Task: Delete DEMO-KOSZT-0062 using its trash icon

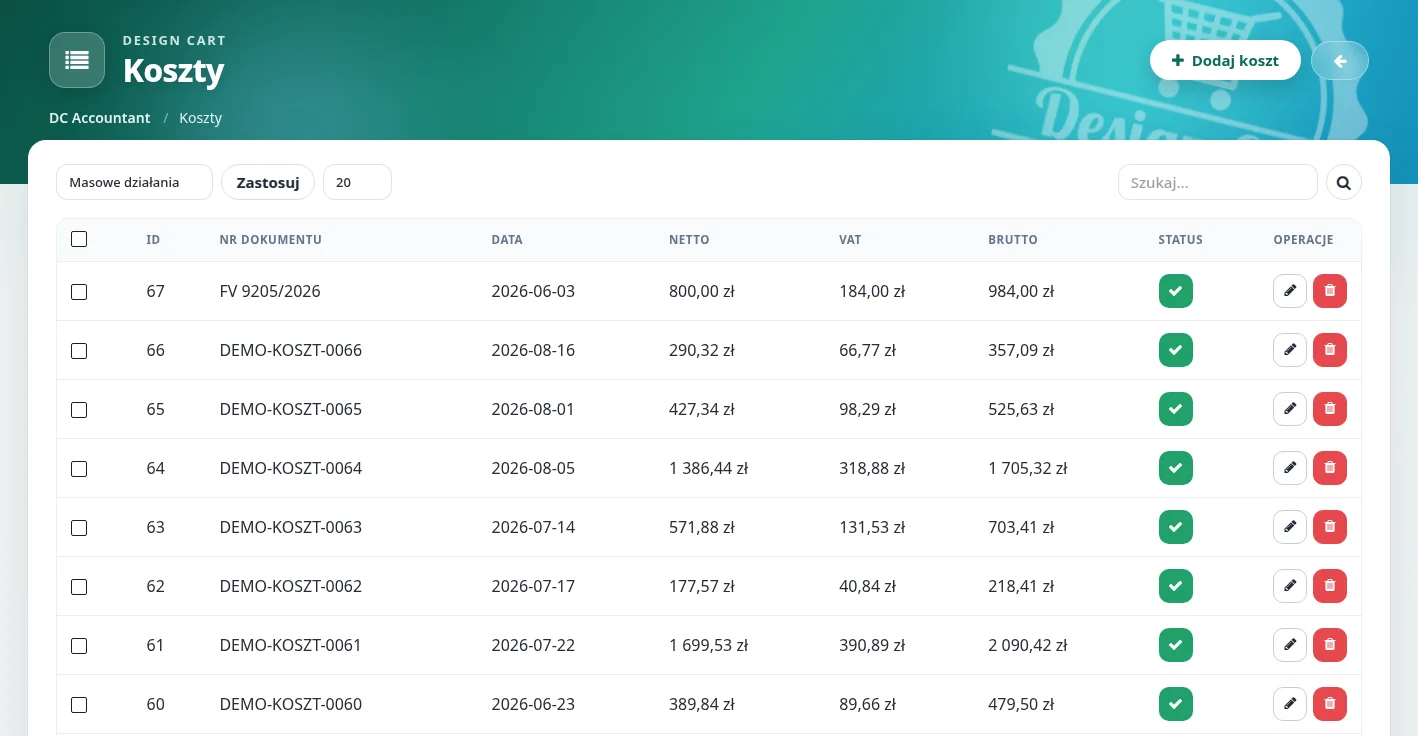Action: coord(1330,586)
